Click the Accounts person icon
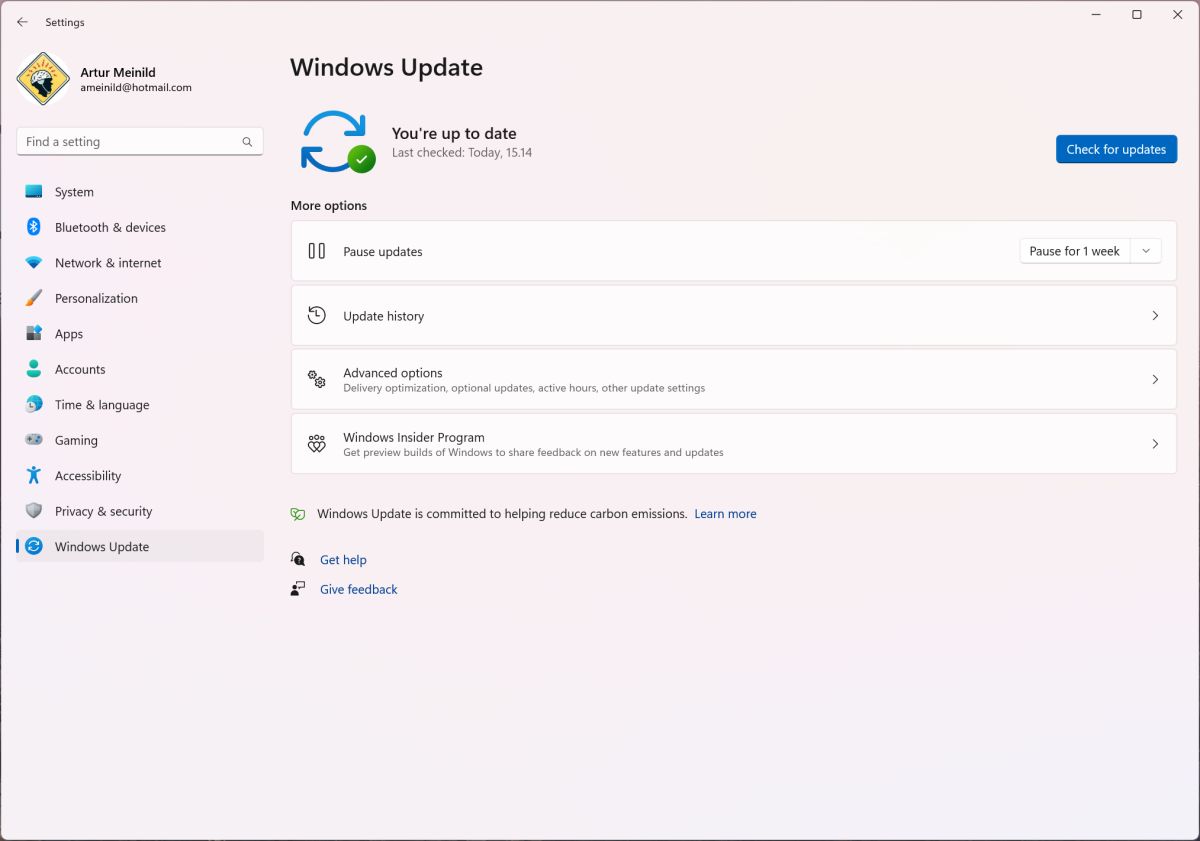 (34, 369)
